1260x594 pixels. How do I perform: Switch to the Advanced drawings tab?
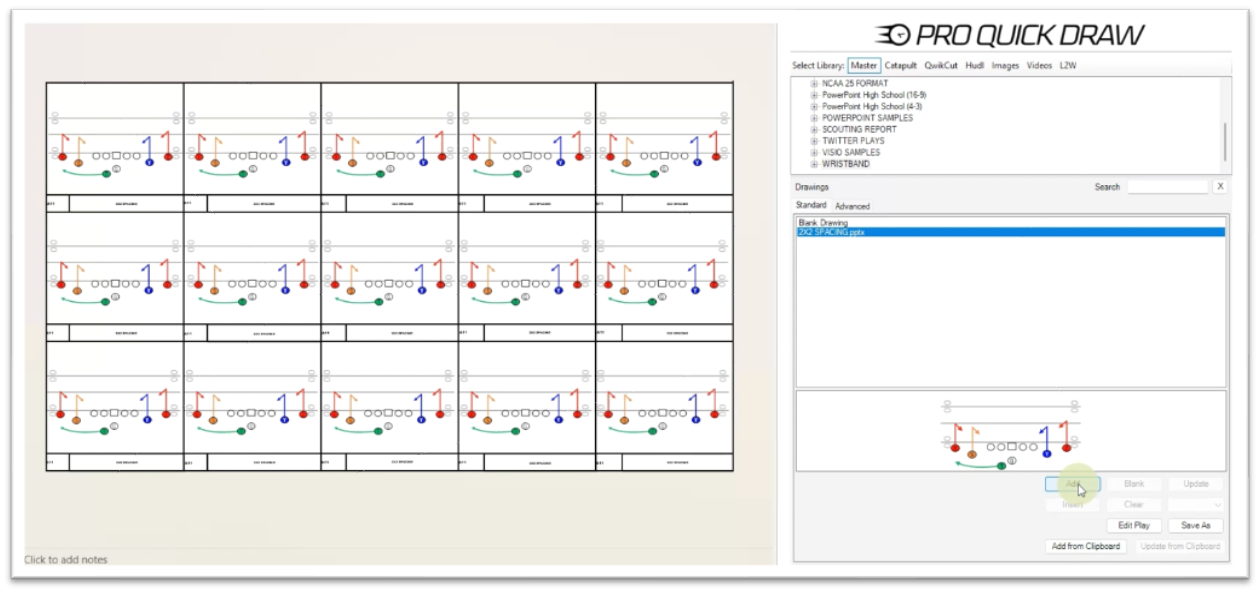(x=852, y=206)
